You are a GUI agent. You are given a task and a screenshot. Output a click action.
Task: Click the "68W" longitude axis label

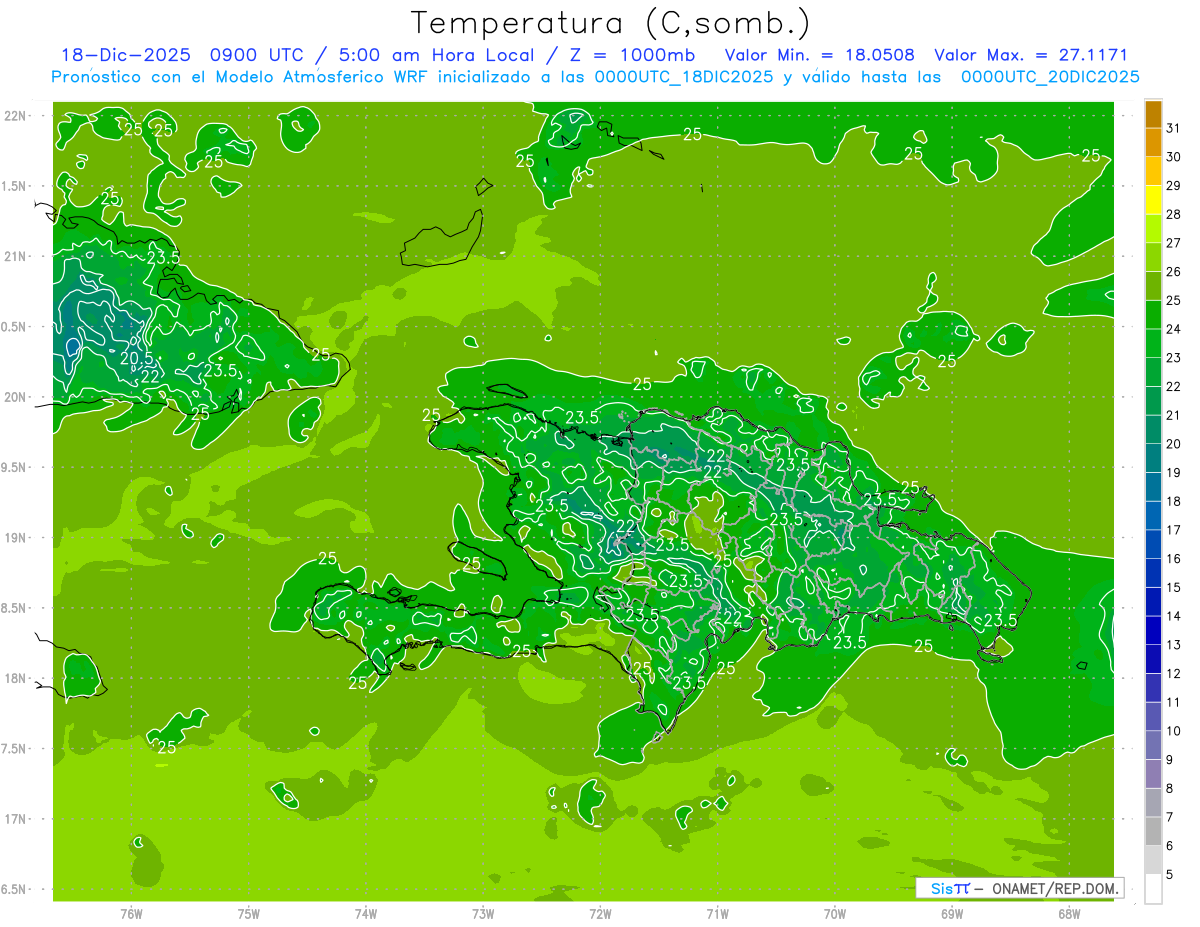pos(1069,913)
